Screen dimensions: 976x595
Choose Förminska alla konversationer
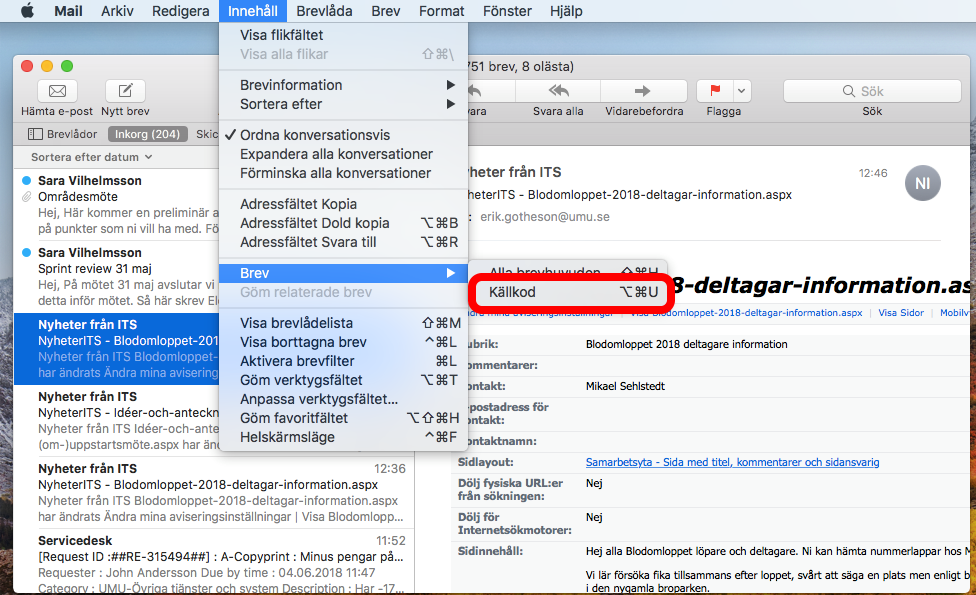tap(344, 173)
